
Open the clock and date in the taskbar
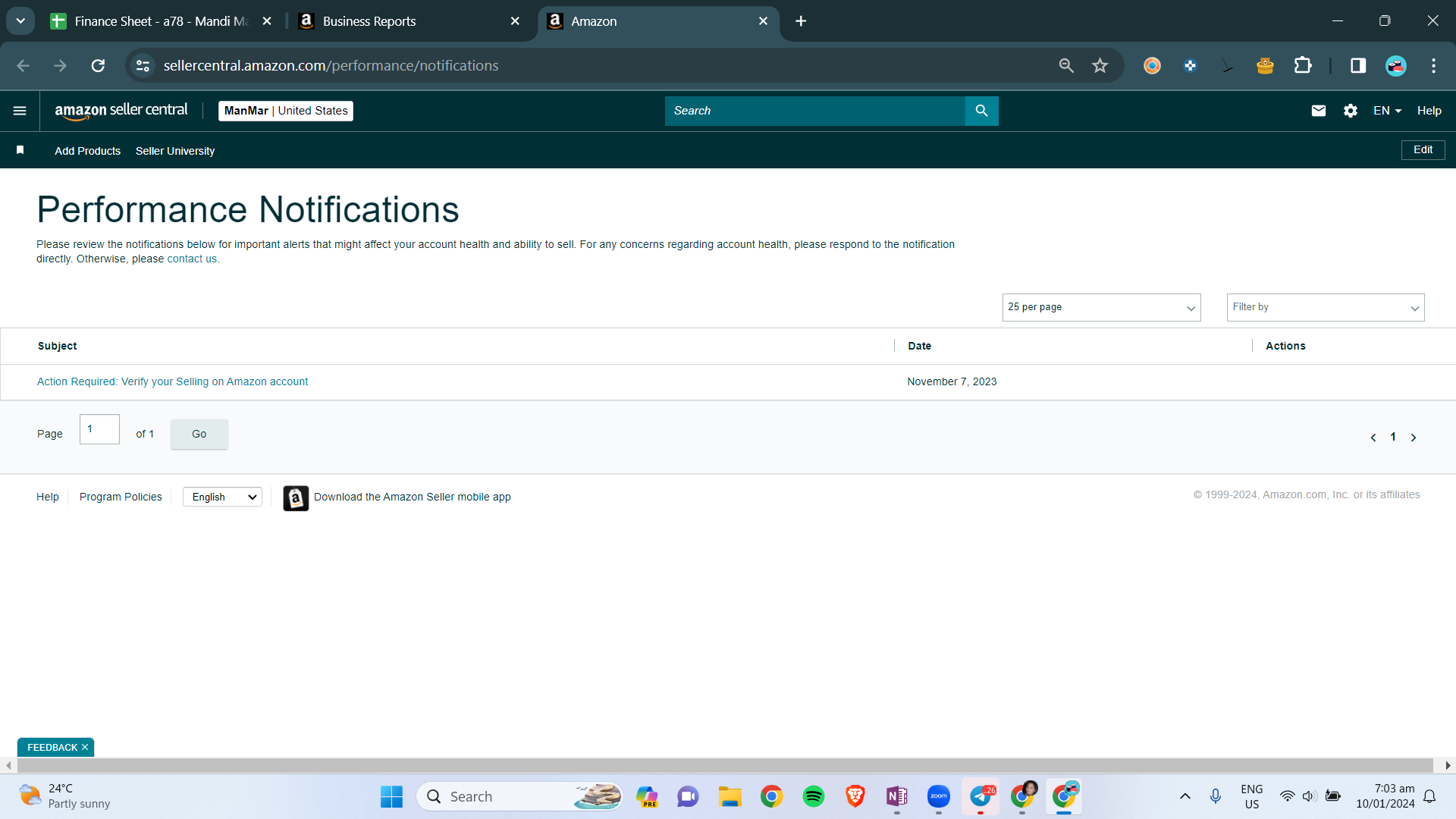[1385, 796]
